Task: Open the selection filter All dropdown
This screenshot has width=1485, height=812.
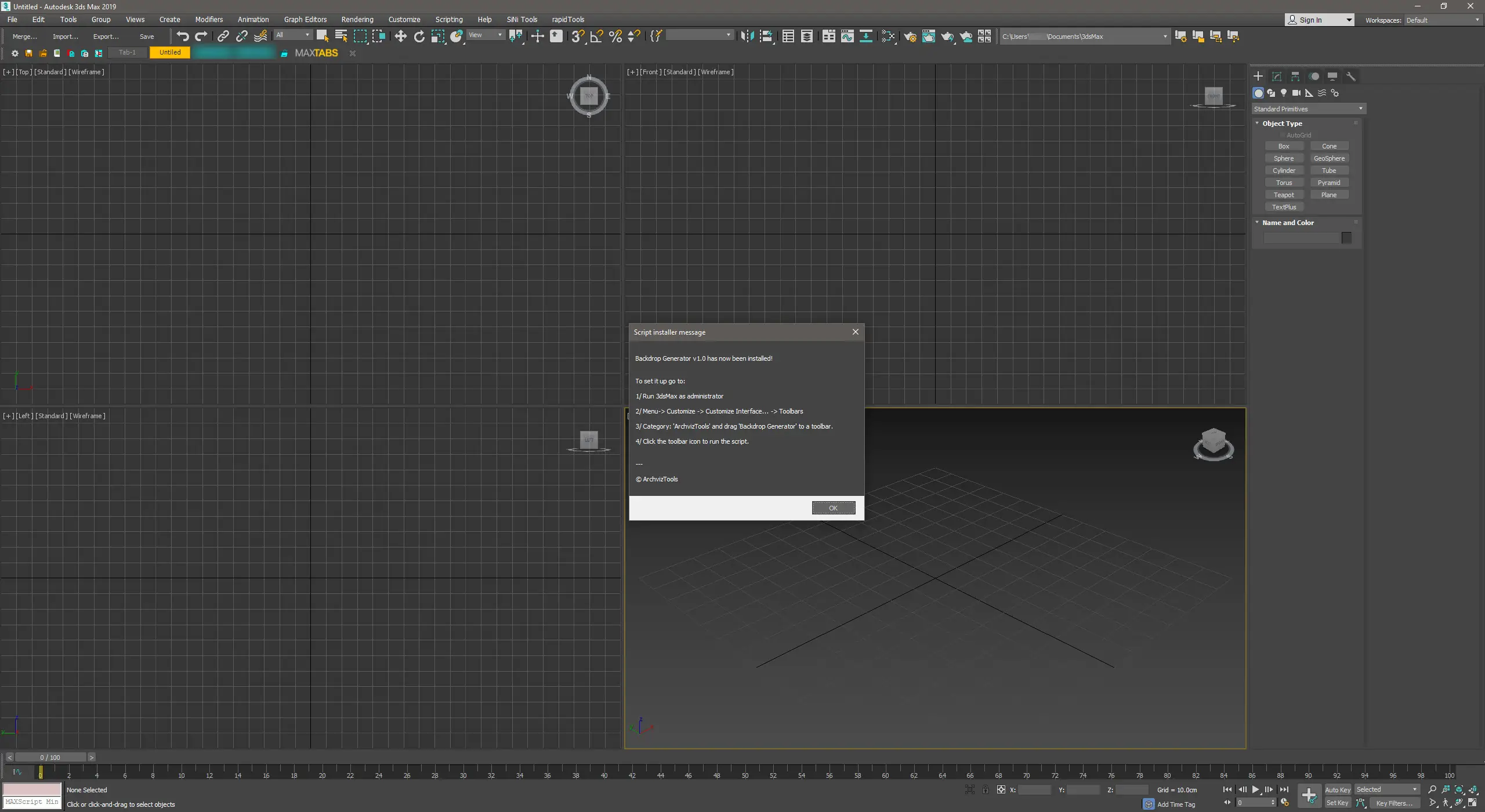Action: pos(293,35)
